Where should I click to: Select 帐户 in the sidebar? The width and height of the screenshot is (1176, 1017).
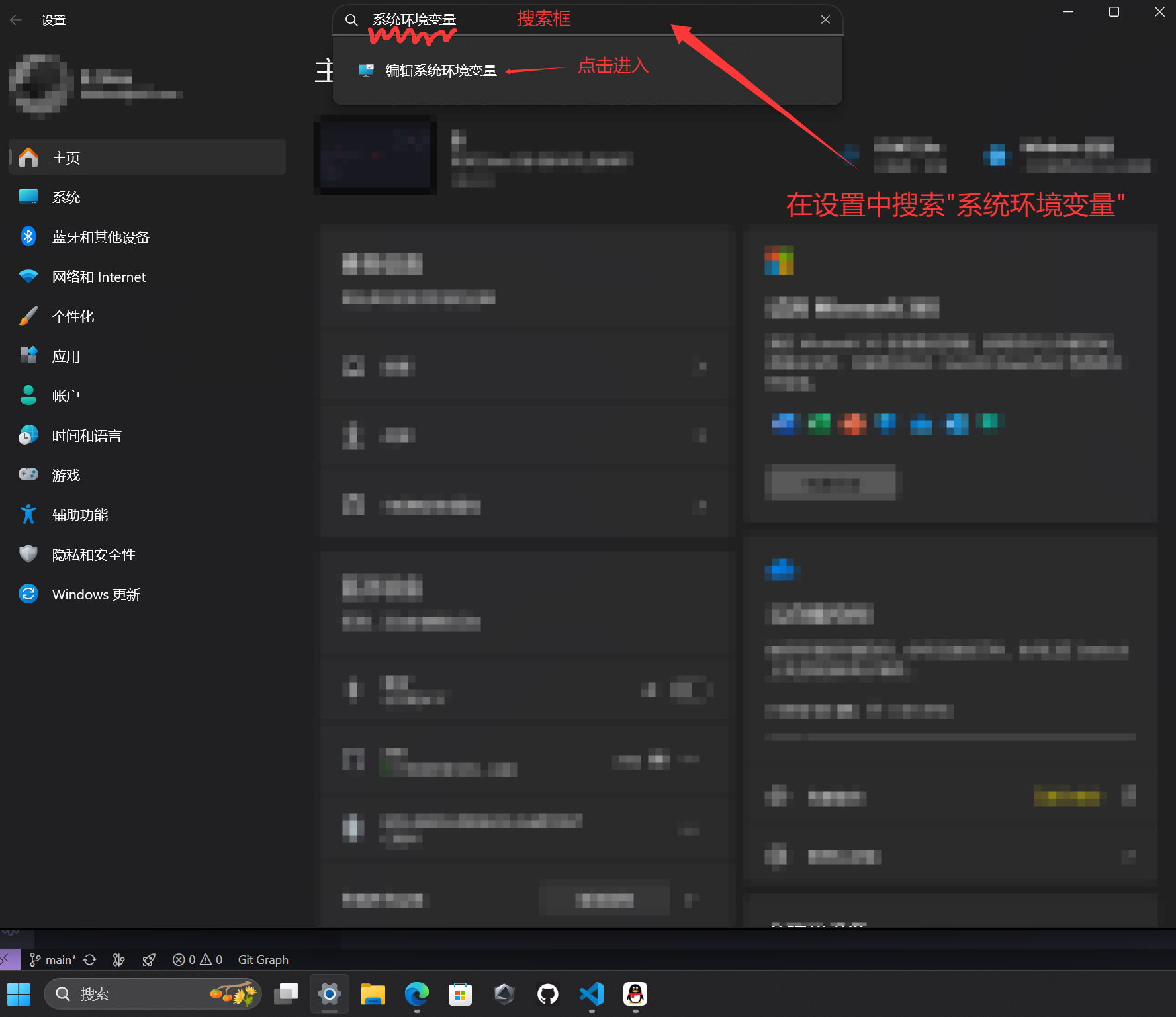pyautogui.click(x=66, y=396)
